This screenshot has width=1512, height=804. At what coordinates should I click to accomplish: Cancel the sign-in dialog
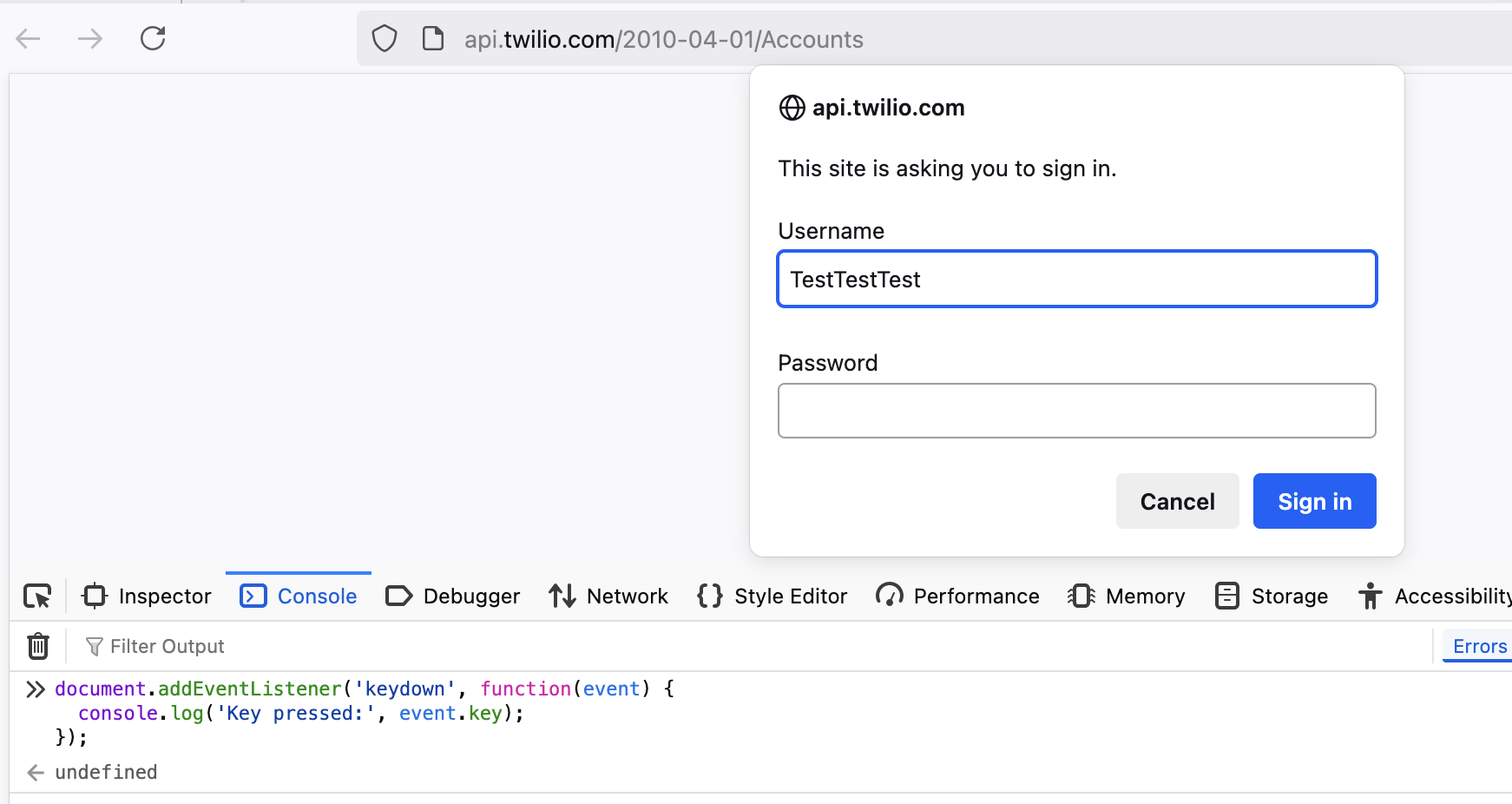(1177, 501)
